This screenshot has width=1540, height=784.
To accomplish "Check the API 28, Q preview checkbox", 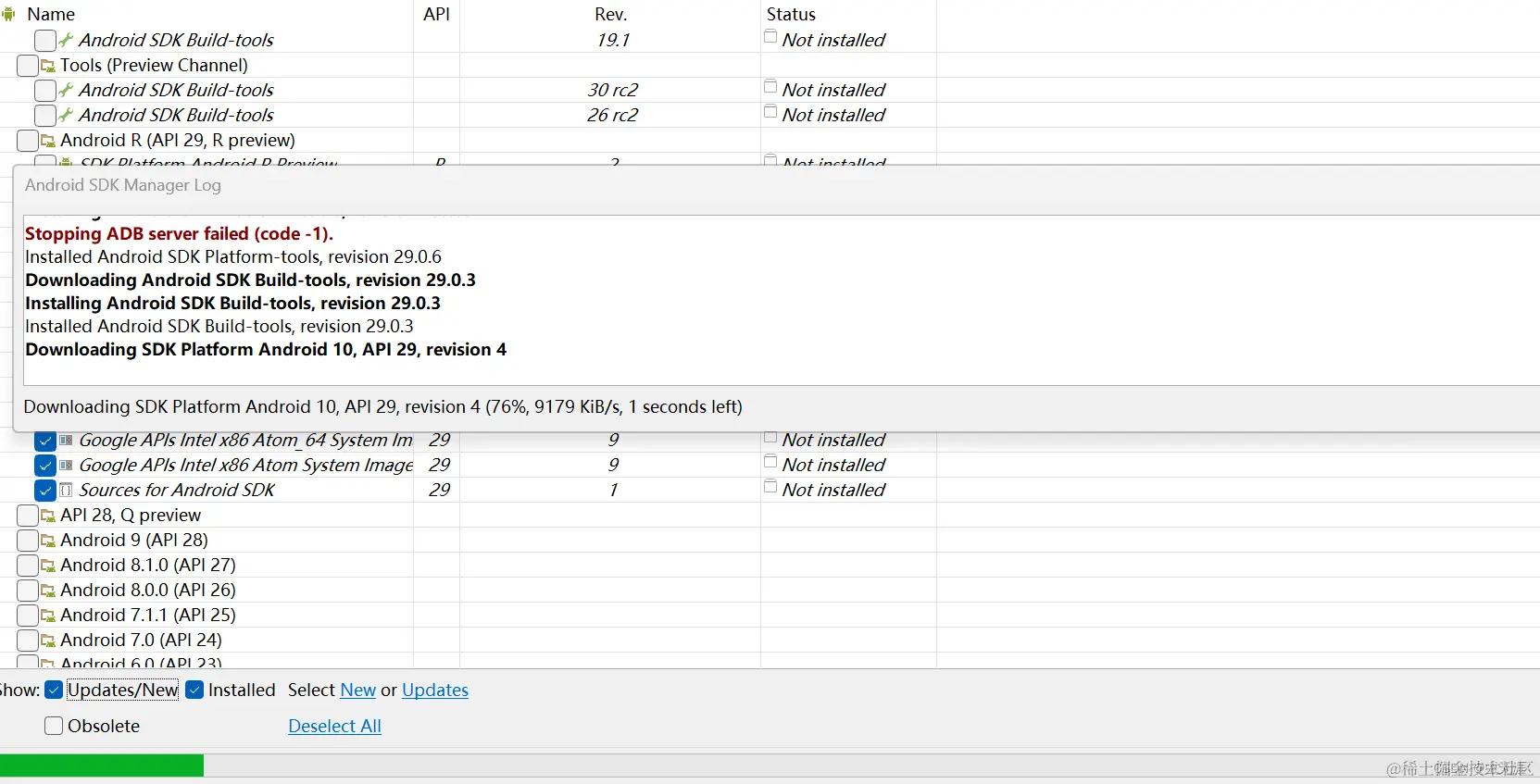I will pos(28,516).
